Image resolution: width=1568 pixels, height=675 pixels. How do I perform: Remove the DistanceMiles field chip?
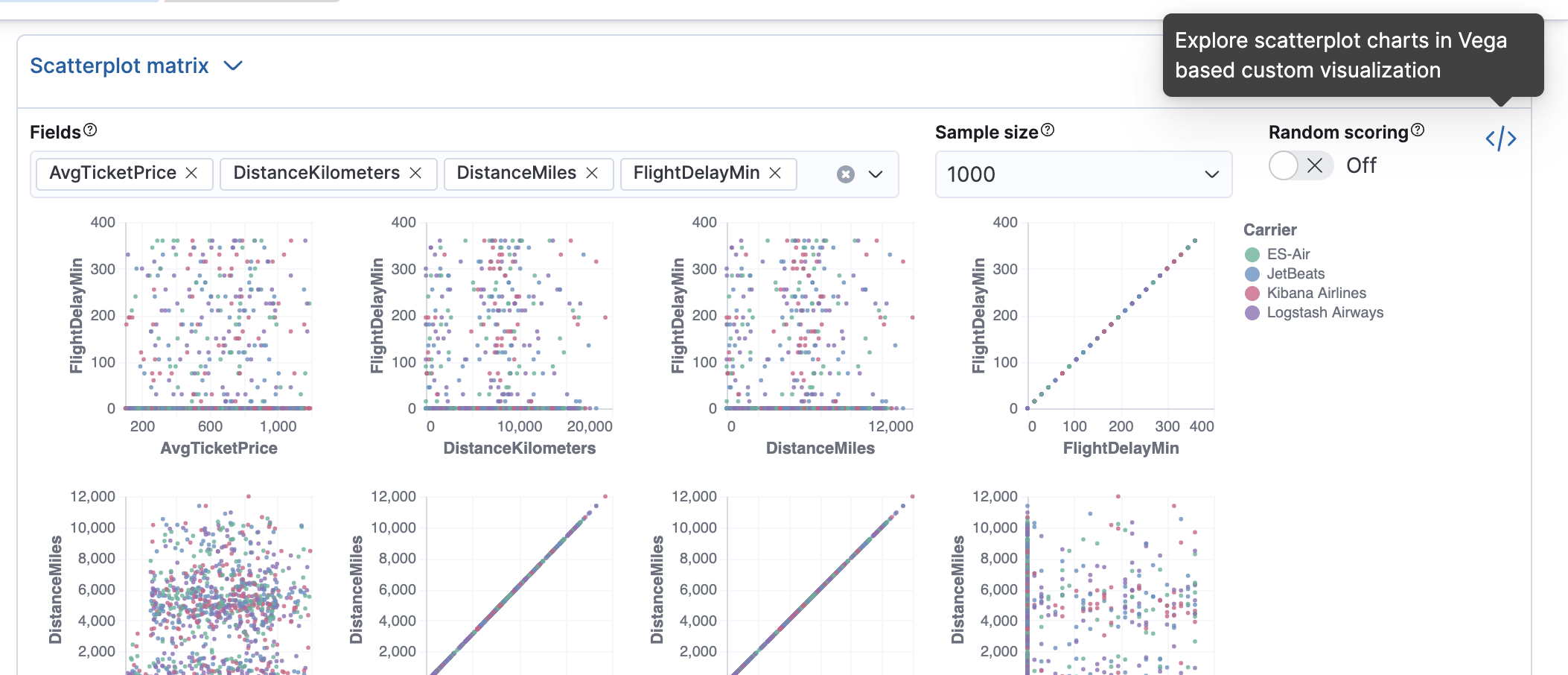click(592, 173)
